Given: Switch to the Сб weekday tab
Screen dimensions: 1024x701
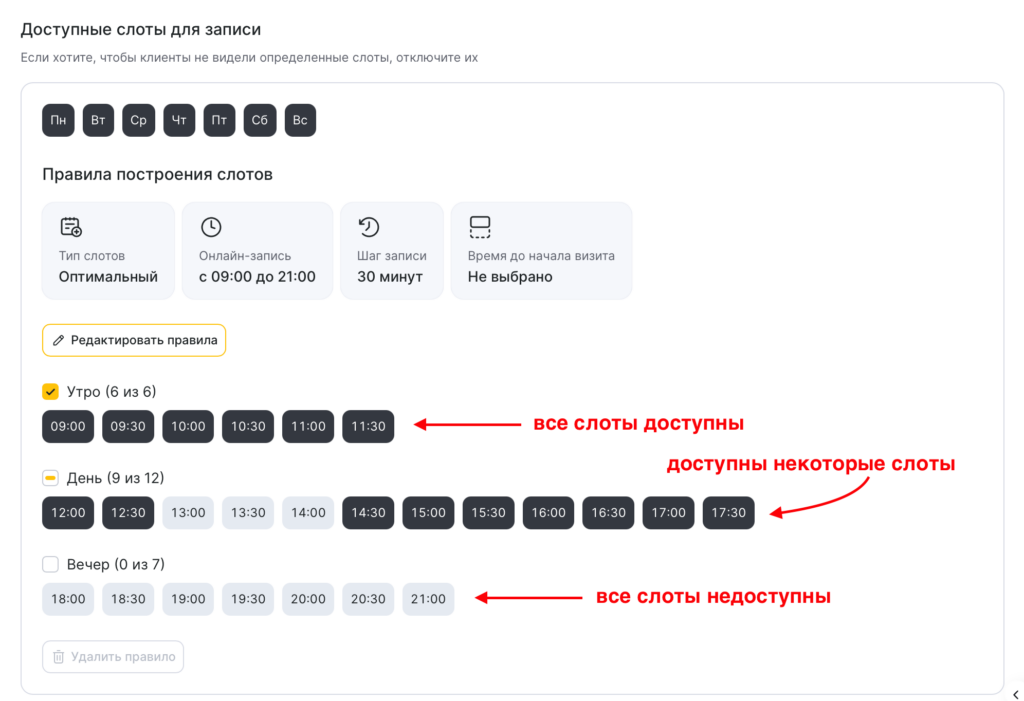Looking at the screenshot, I should [x=260, y=120].
